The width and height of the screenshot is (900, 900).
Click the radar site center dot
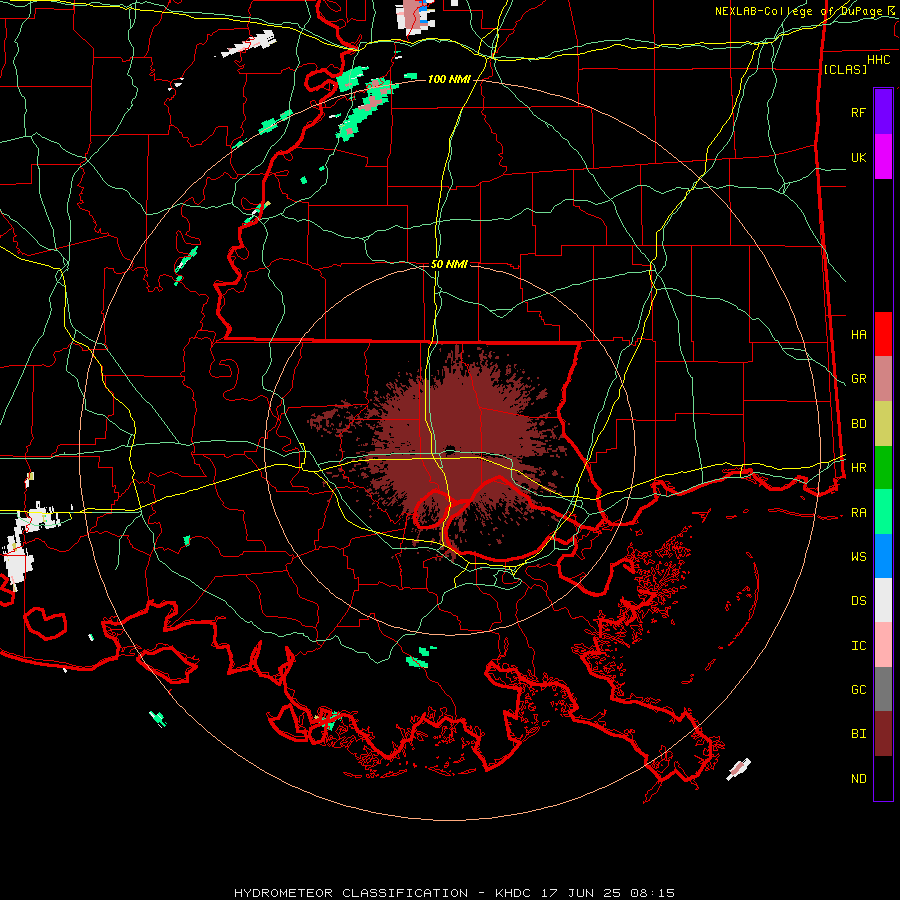tap(449, 449)
